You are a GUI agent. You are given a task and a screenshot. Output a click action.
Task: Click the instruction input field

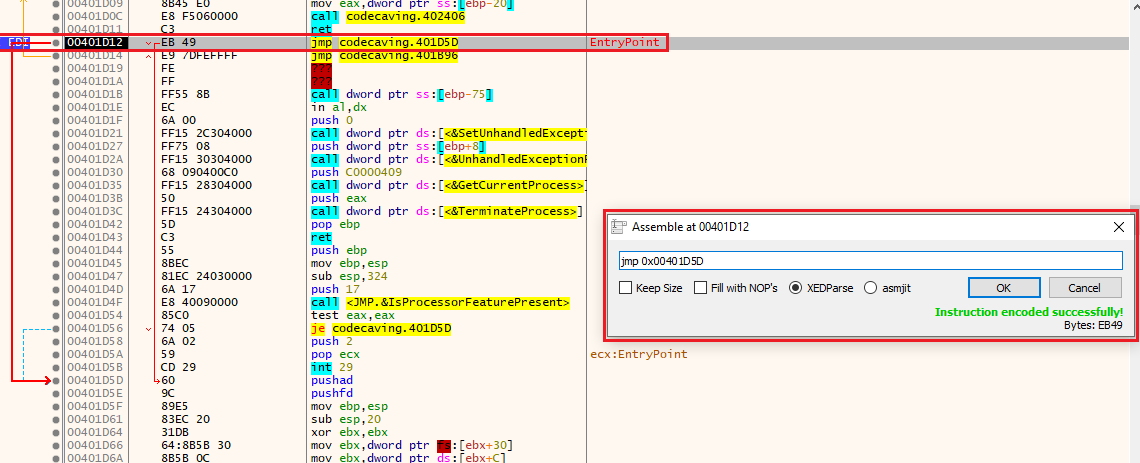click(x=870, y=260)
